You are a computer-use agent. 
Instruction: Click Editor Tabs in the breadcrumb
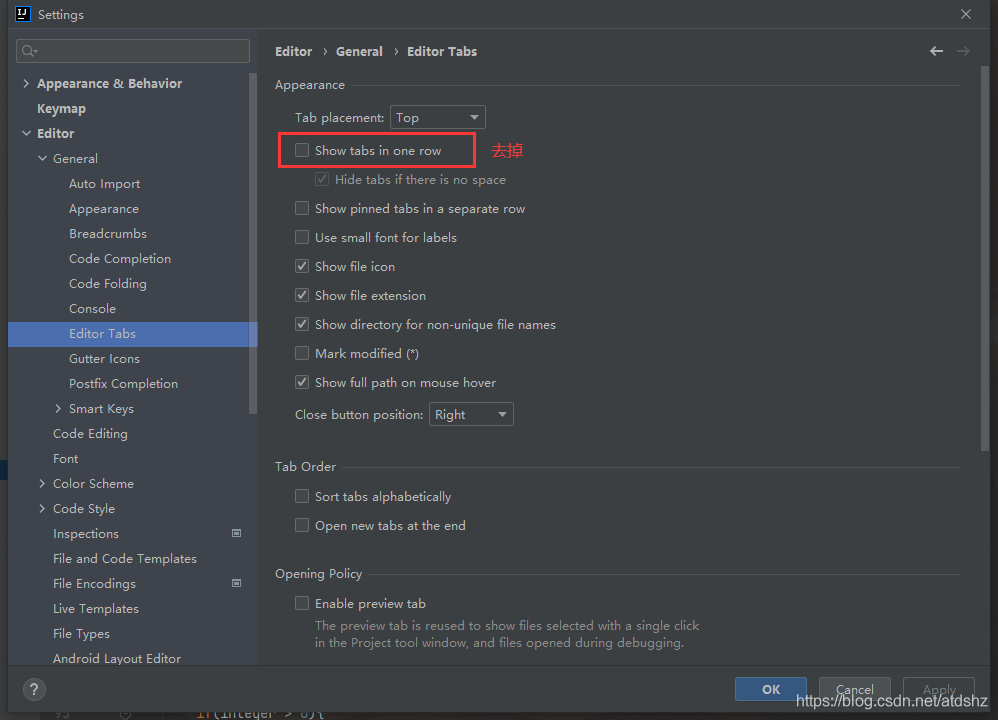pyautogui.click(x=442, y=52)
